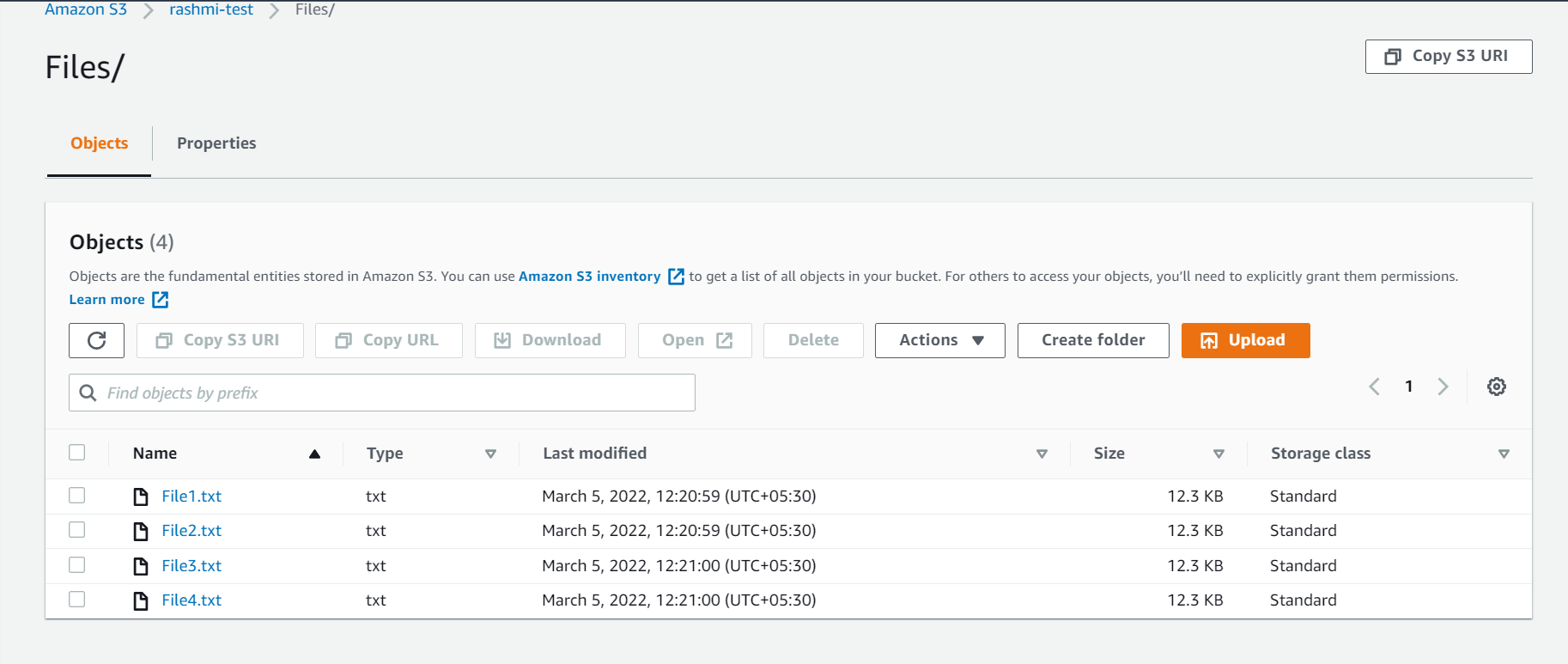Click external link icon after S3 inventory
The width and height of the screenshot is (1568, 664).
[x=676, y=277]
